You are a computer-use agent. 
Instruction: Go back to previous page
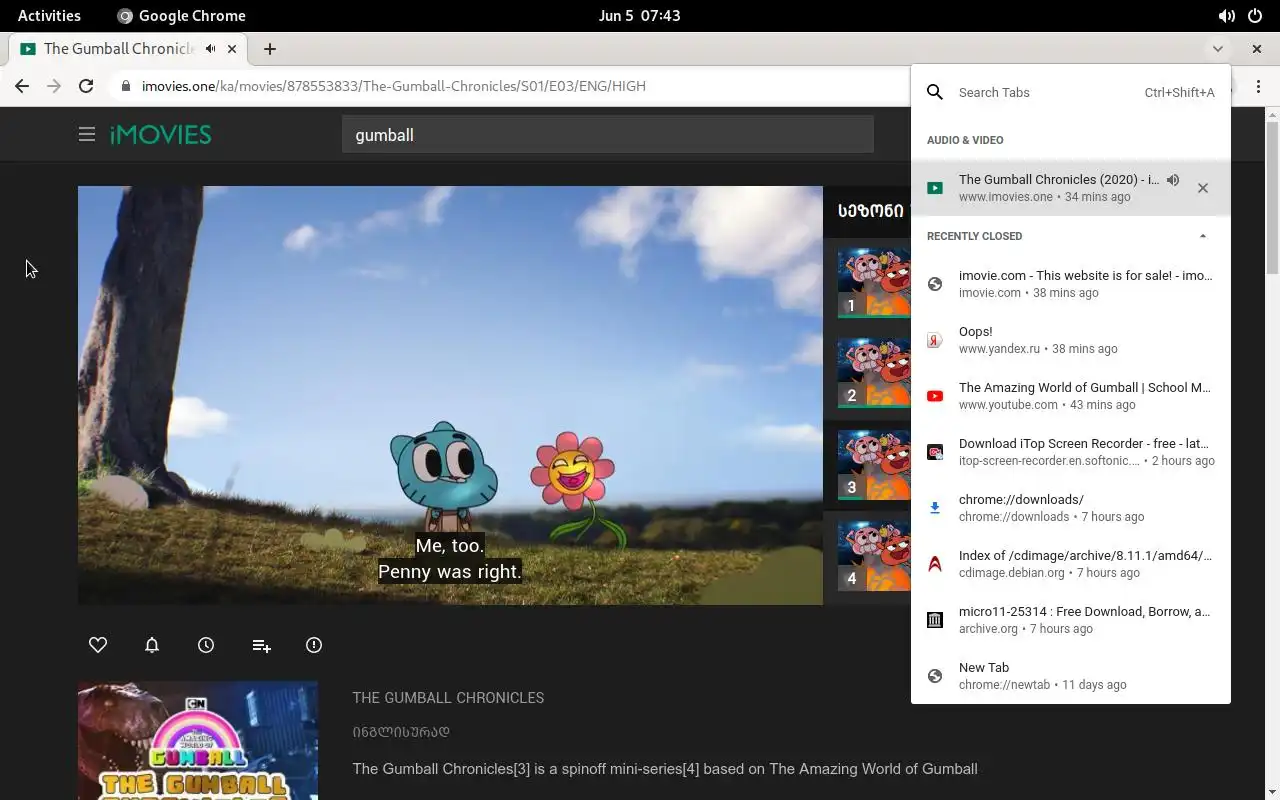click(22, 86)
